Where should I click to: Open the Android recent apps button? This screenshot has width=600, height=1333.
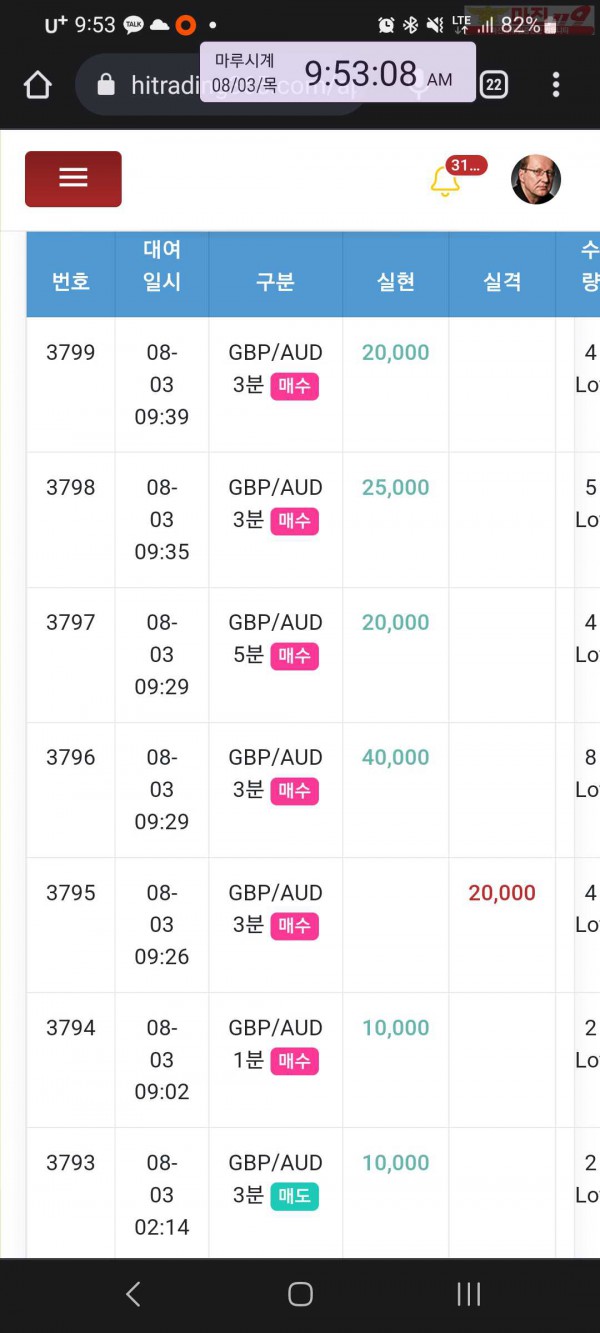pyautogui.click(x=468, y=1294)
